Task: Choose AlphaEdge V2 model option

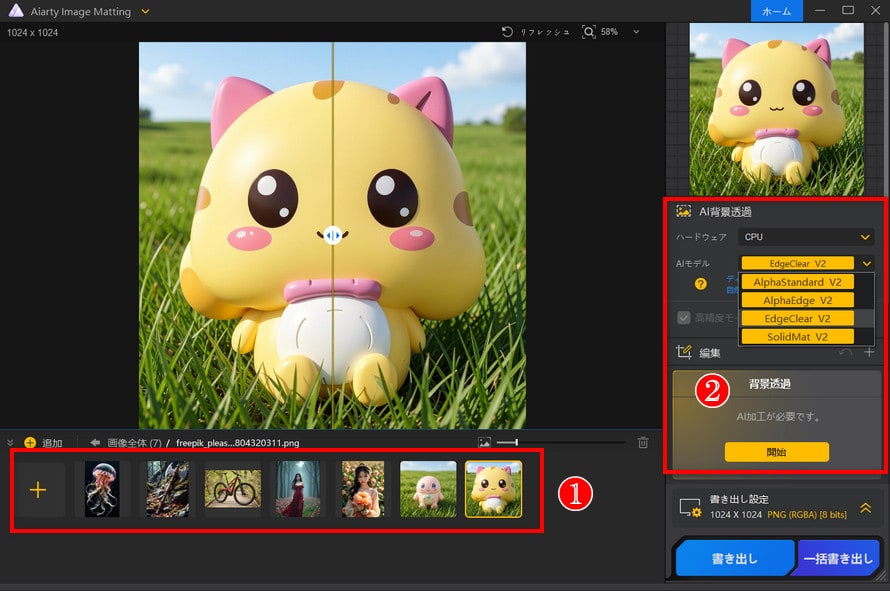Action: tap(797, 300)
